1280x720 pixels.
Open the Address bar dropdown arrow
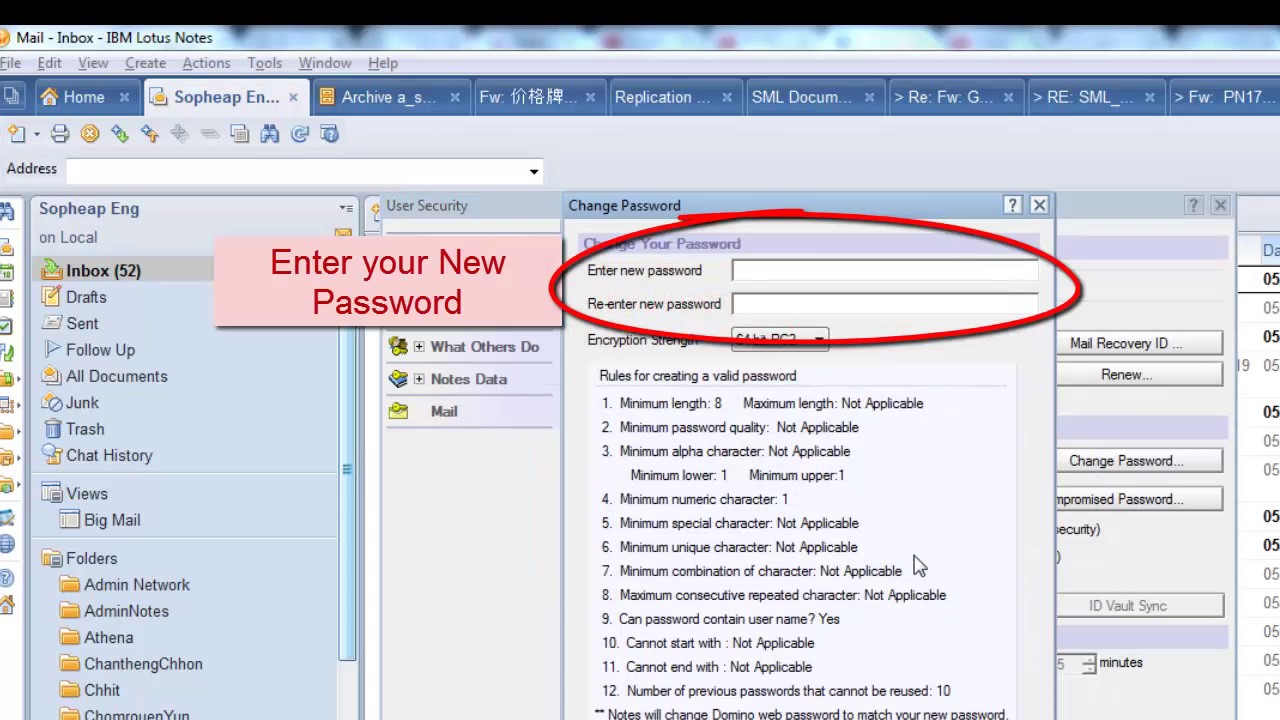tap(534, 172)
